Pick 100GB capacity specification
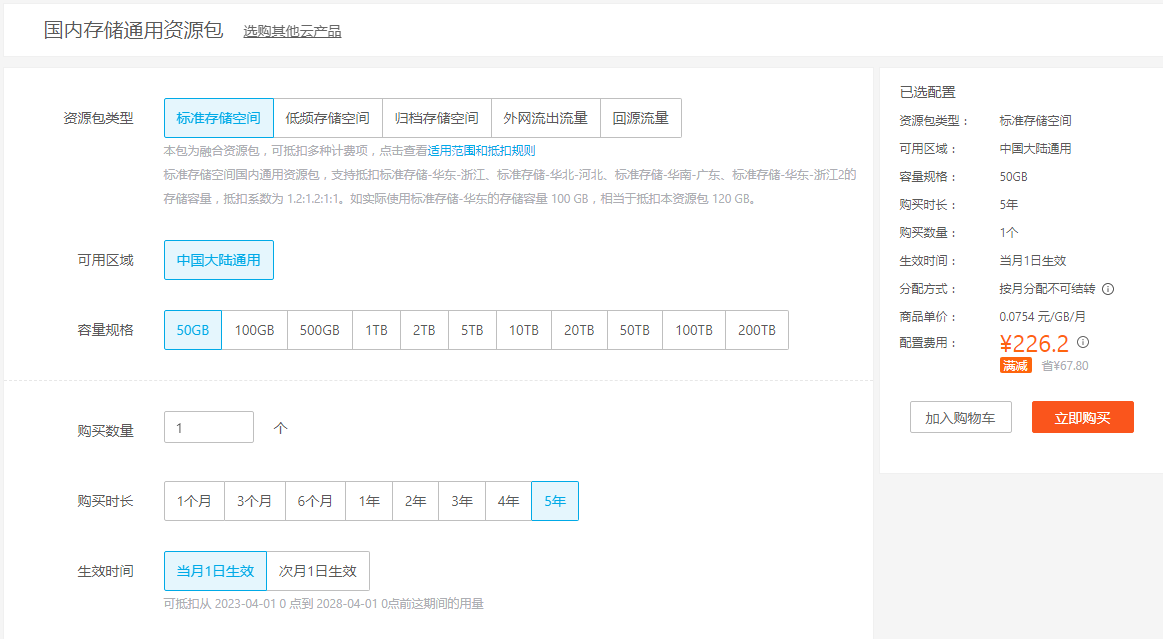 click(254, 330)
